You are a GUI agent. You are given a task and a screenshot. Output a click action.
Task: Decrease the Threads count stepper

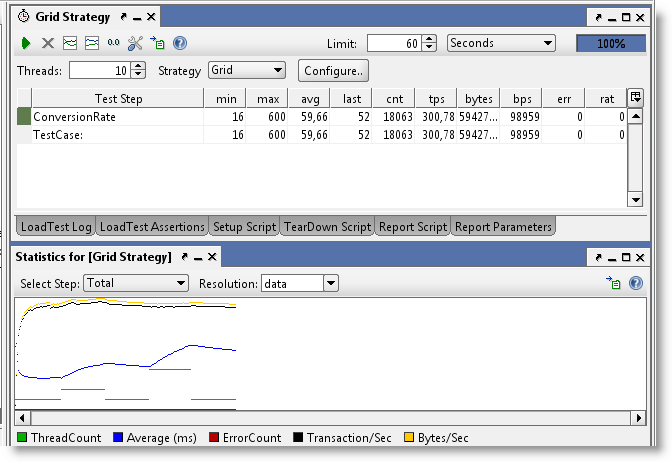click(x=138, y=75)
